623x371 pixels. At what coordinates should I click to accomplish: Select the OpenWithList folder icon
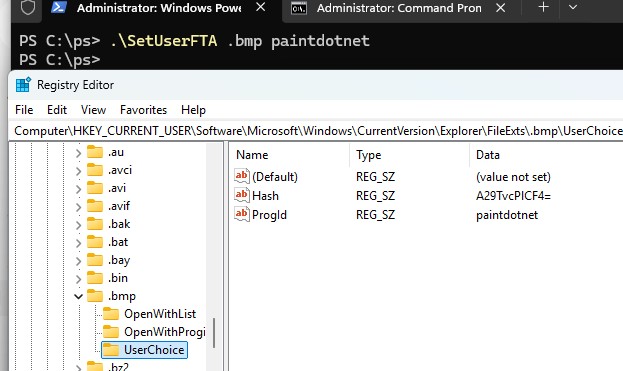point(111,314)
